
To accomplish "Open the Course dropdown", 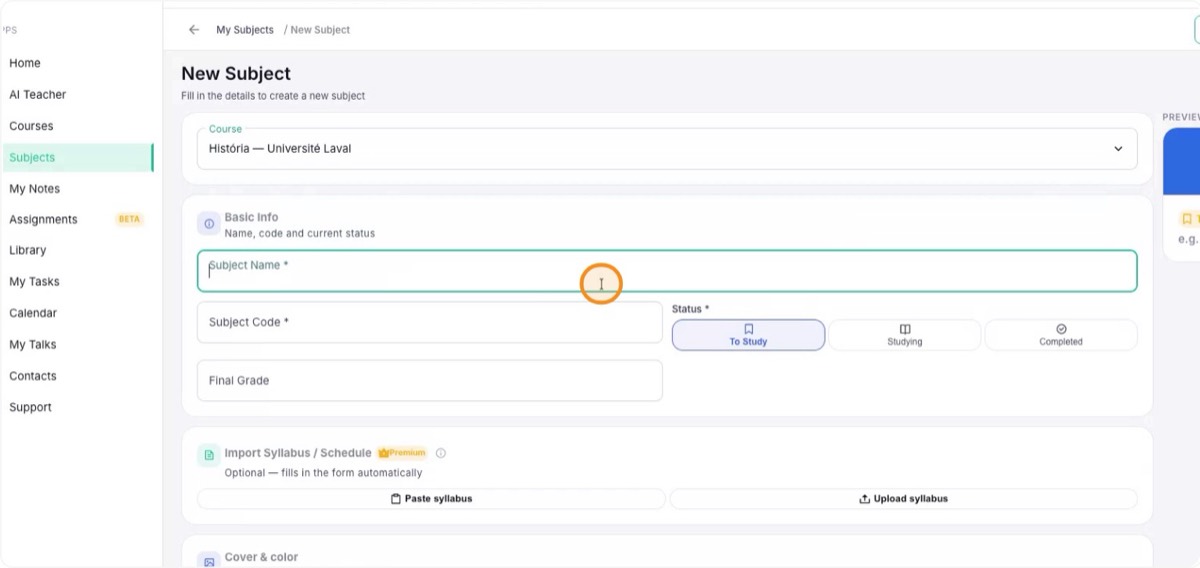I will [x=667, y=149].
